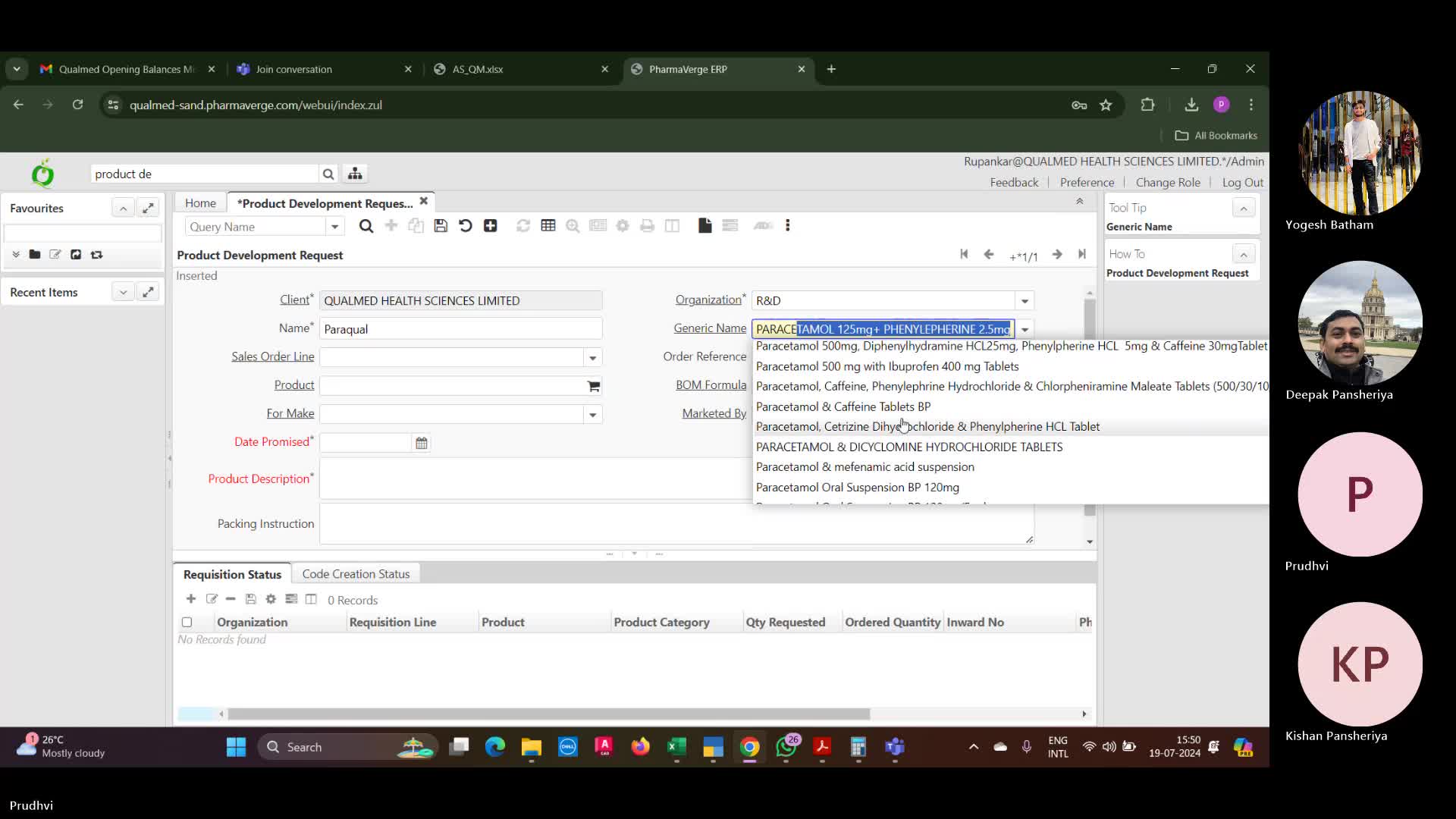This screenshot has width=1456, height=819.
Task: Click the BOM Formula field label link
Action: 711,385
